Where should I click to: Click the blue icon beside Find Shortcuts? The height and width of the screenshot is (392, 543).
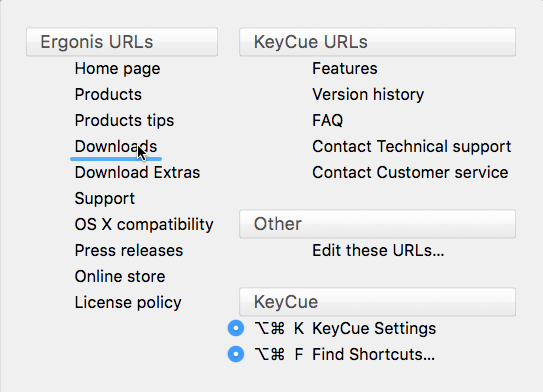click(x=236, y=354)
